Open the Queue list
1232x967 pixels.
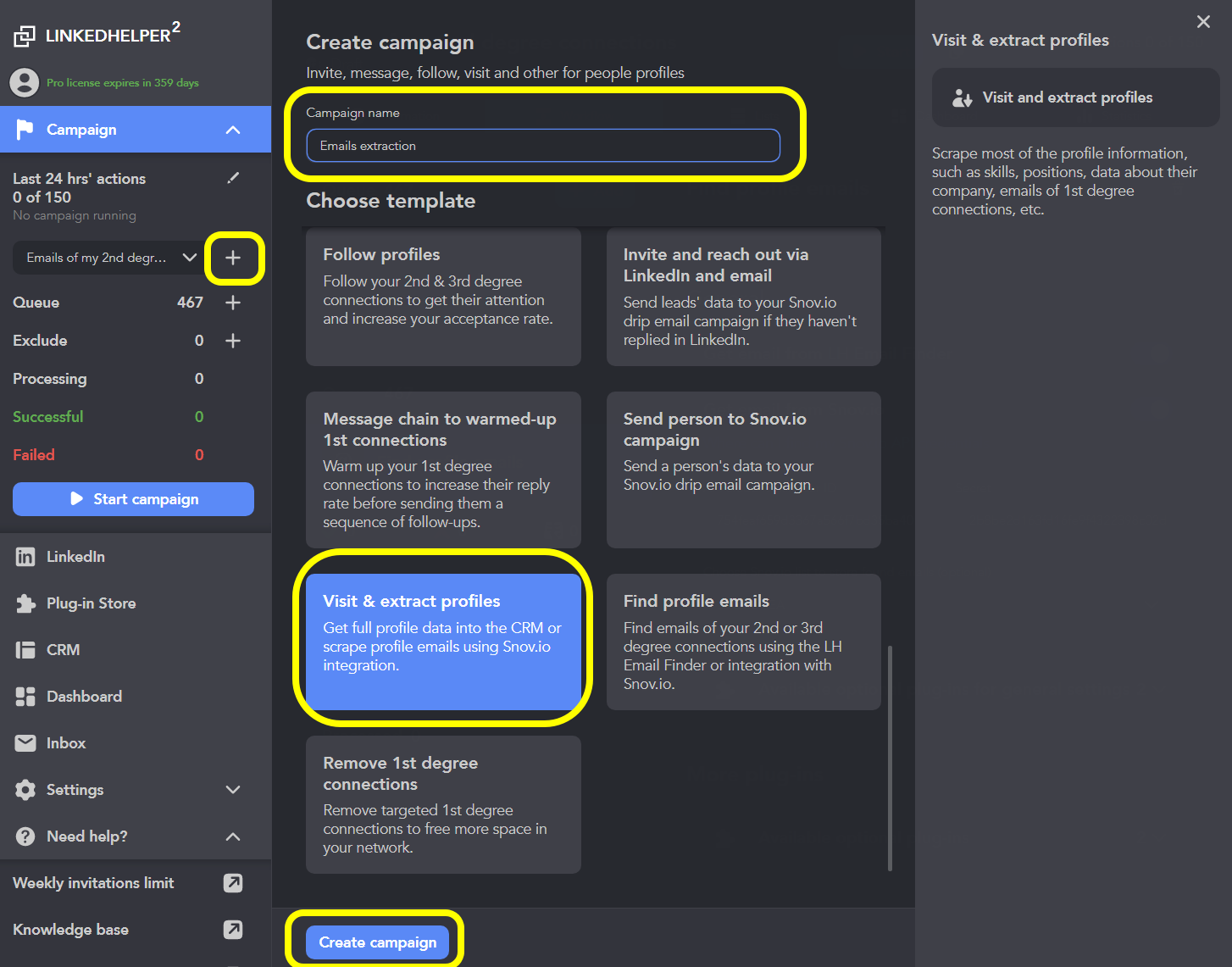point(108,303)
